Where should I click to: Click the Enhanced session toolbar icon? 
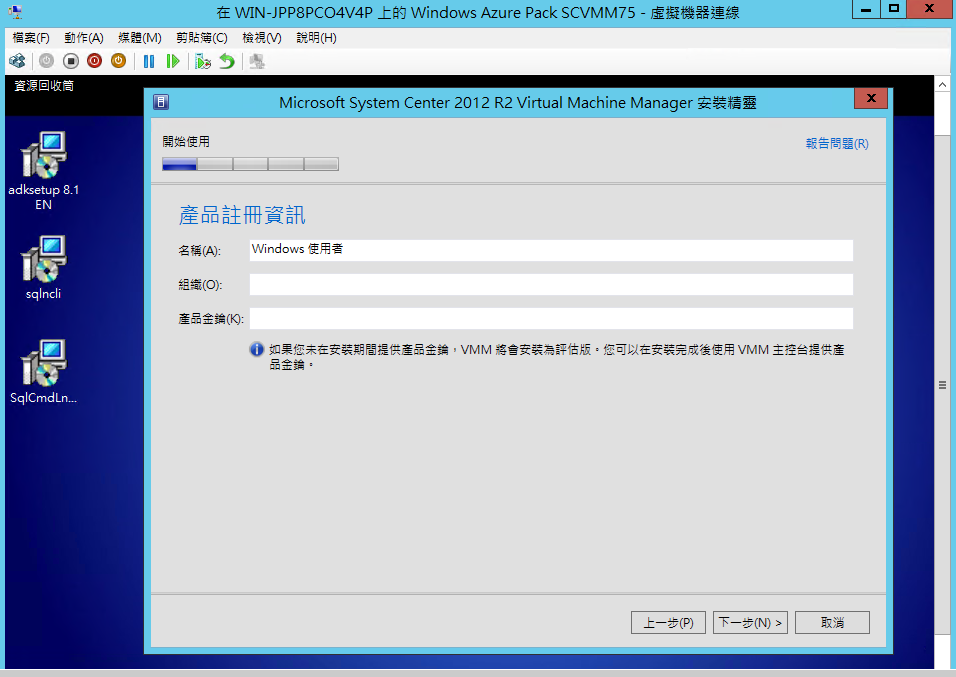[257, 61]
